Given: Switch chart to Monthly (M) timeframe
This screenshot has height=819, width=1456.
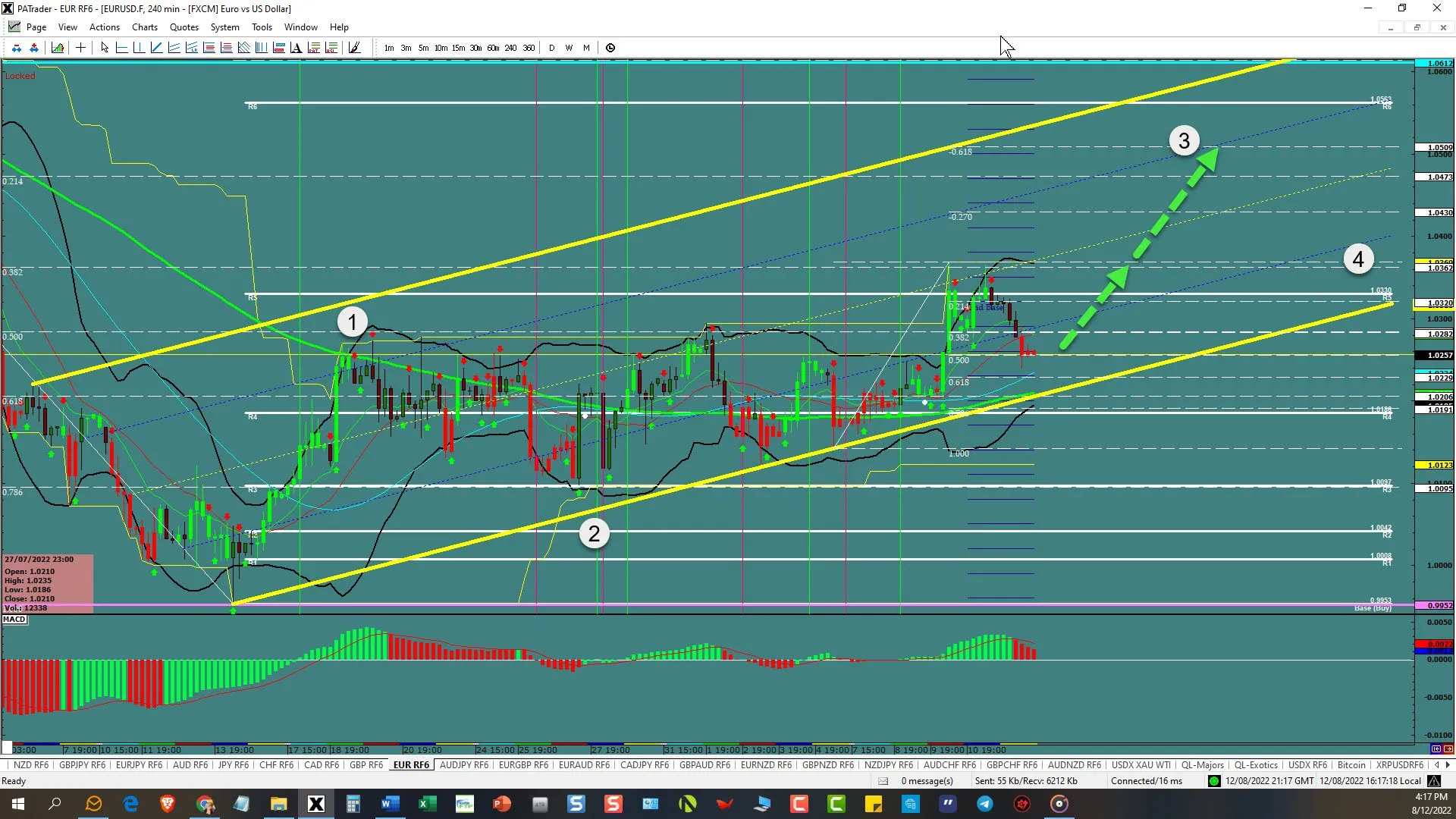Looking at the screenshot, I should [x=586, y=48].
